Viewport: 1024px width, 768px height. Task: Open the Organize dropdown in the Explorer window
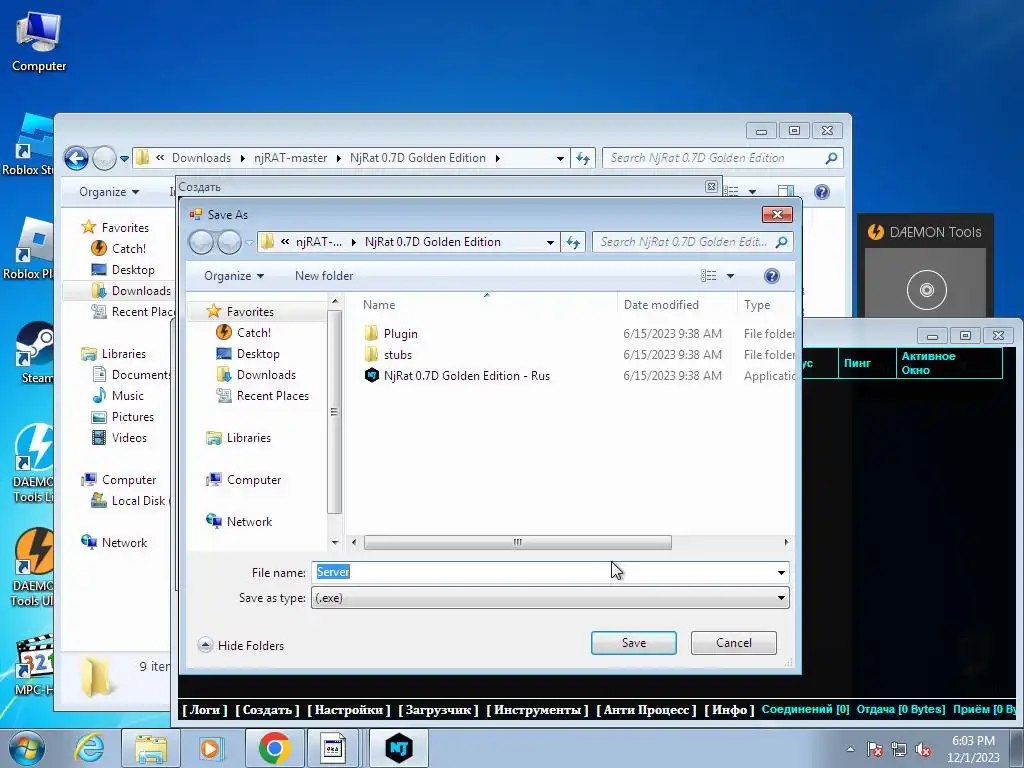[109, 192]
